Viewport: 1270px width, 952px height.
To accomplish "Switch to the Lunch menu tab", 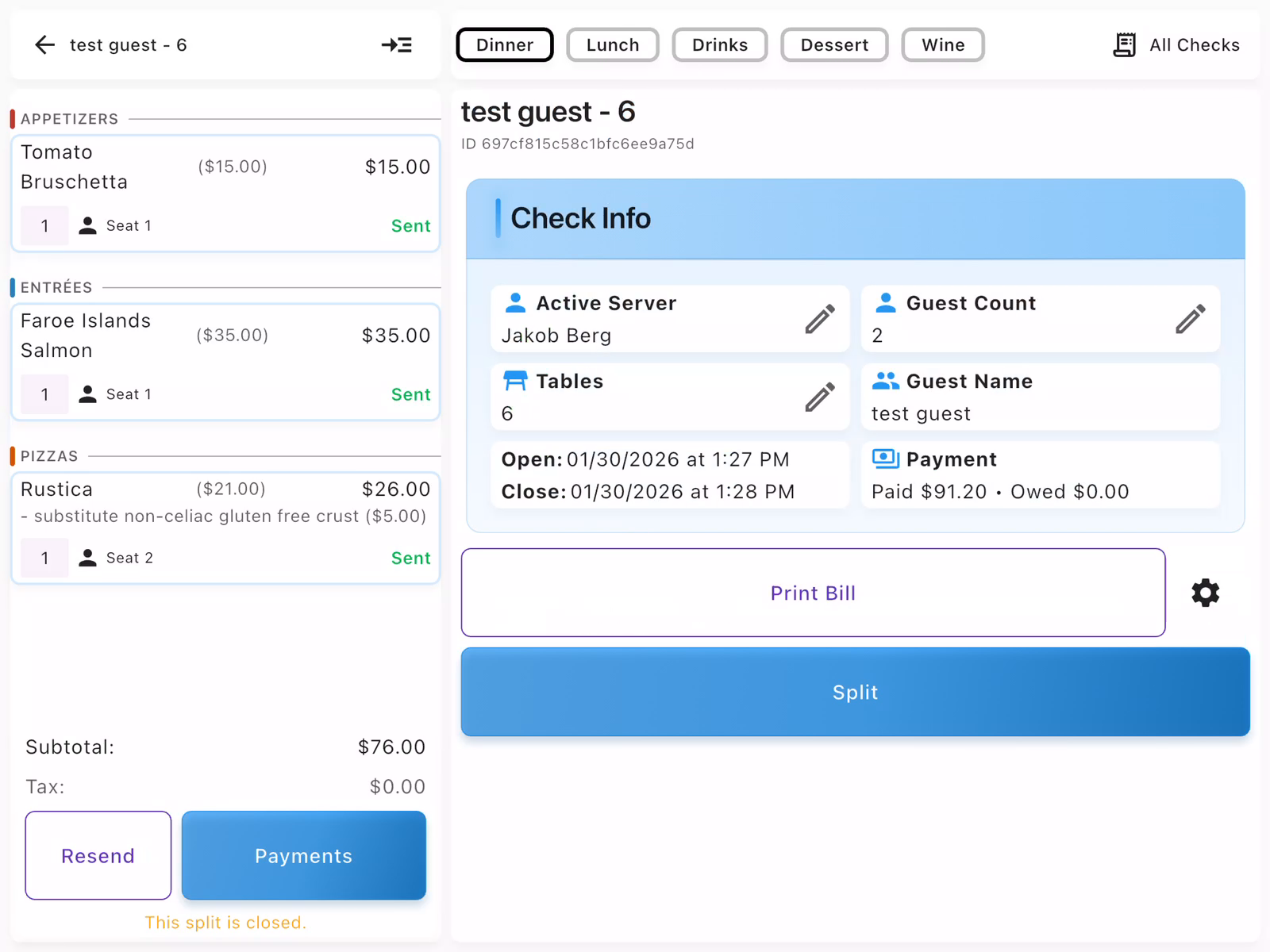I will (612, 45).
